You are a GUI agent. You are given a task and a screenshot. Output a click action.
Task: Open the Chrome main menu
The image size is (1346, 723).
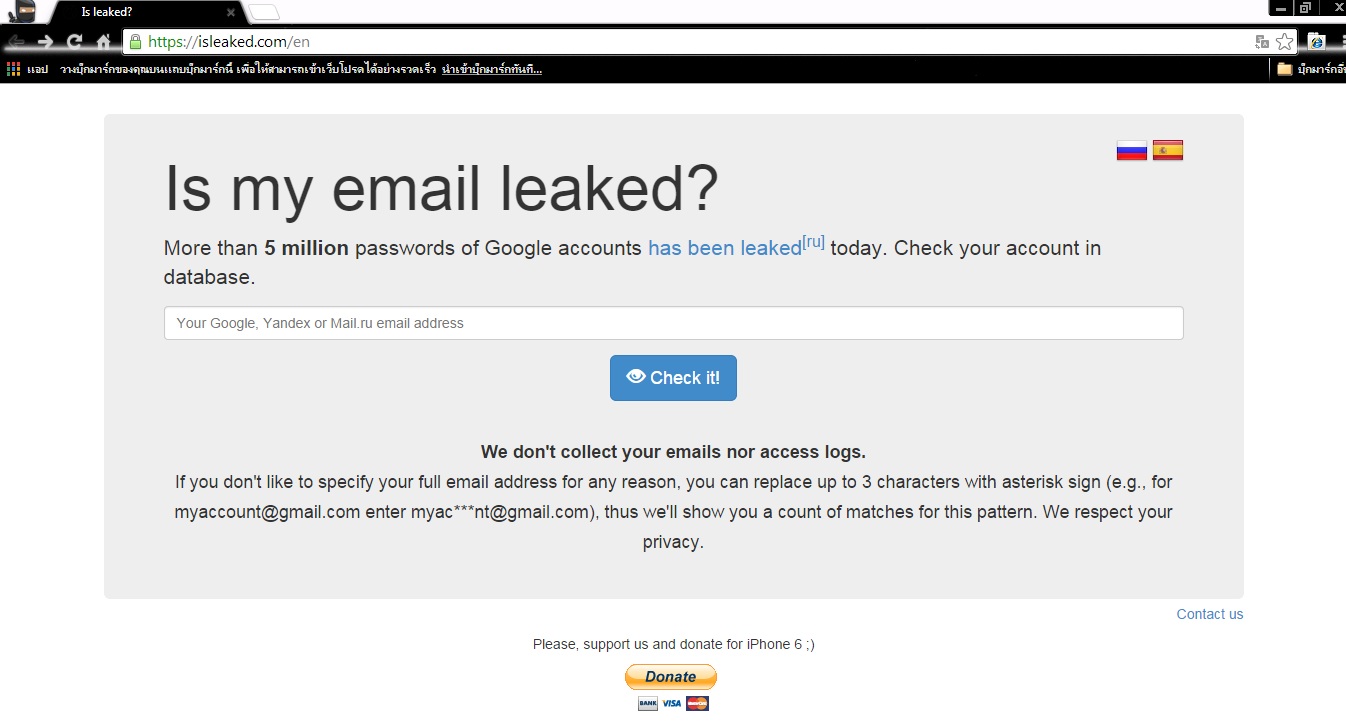1342,42
